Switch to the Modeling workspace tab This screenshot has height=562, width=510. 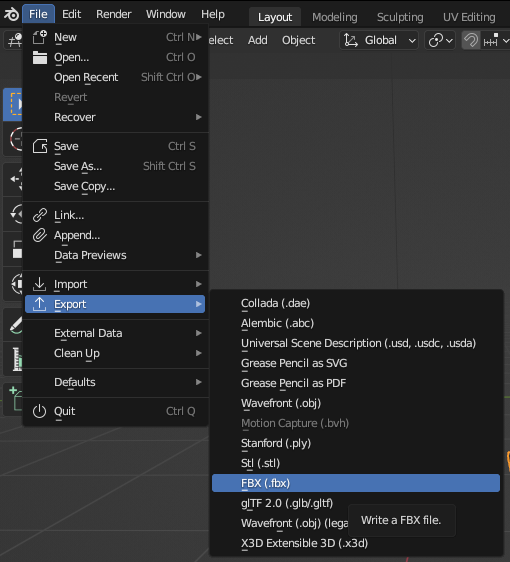pyautogui.click(x=335, y=17)
